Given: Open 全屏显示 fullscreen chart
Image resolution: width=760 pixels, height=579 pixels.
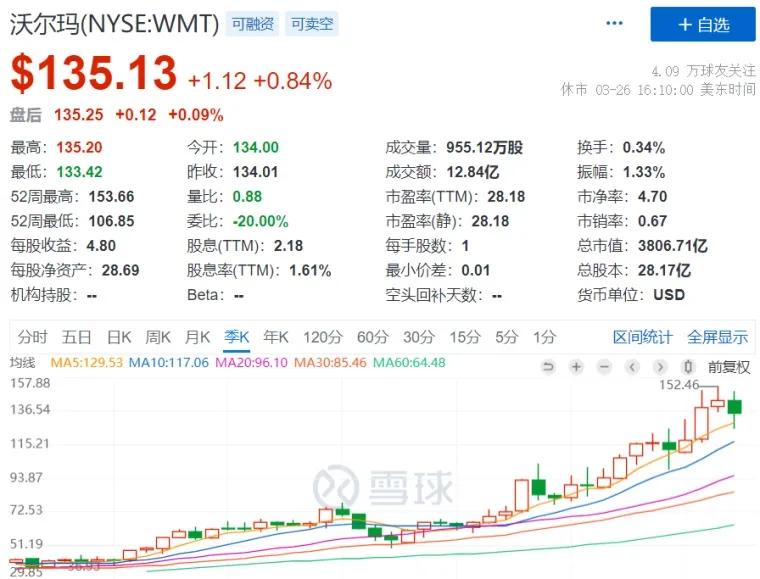Looking at the screenshot, I should tap(717, 337).
